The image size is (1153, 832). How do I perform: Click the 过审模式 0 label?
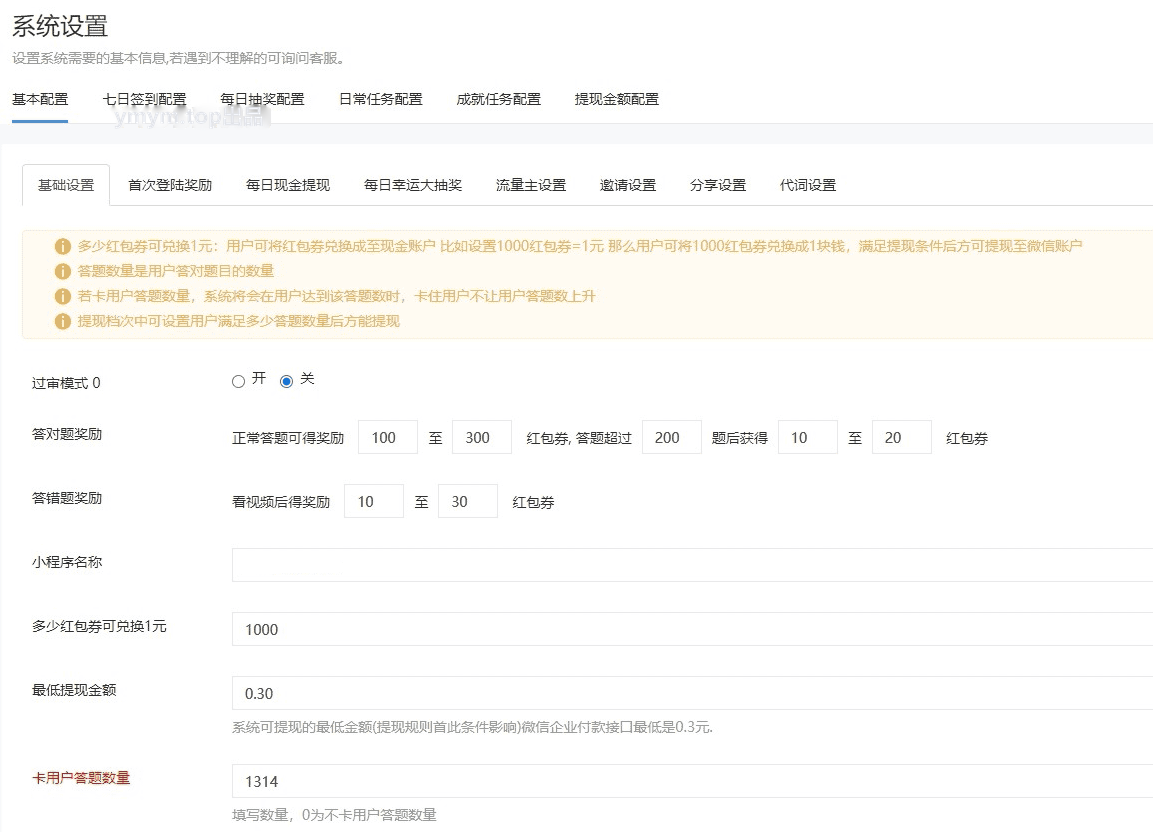[x=66, y=383]
